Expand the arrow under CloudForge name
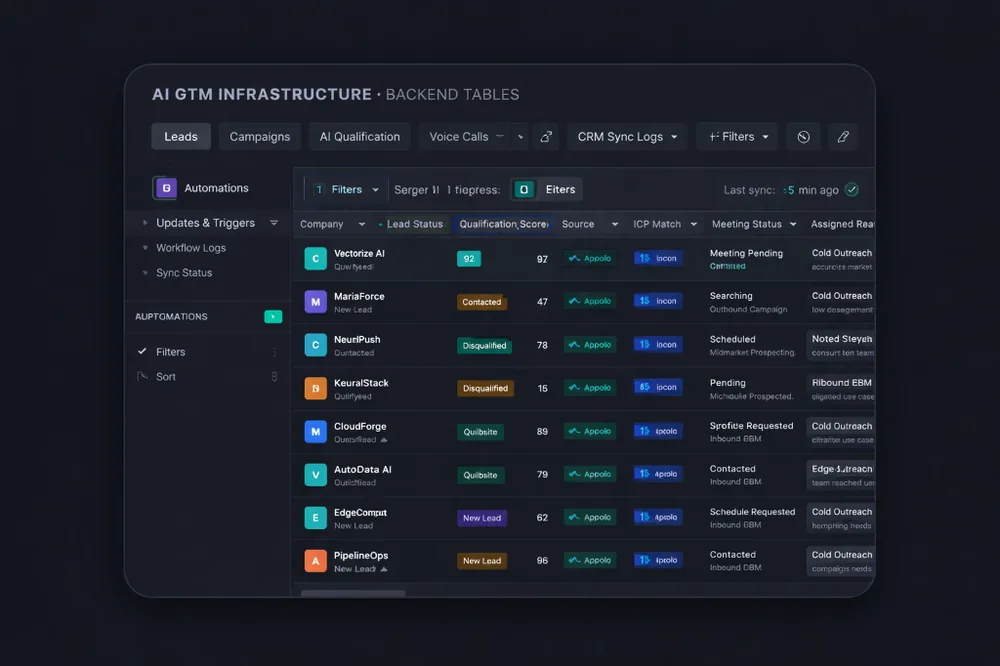 coord(384,440)
